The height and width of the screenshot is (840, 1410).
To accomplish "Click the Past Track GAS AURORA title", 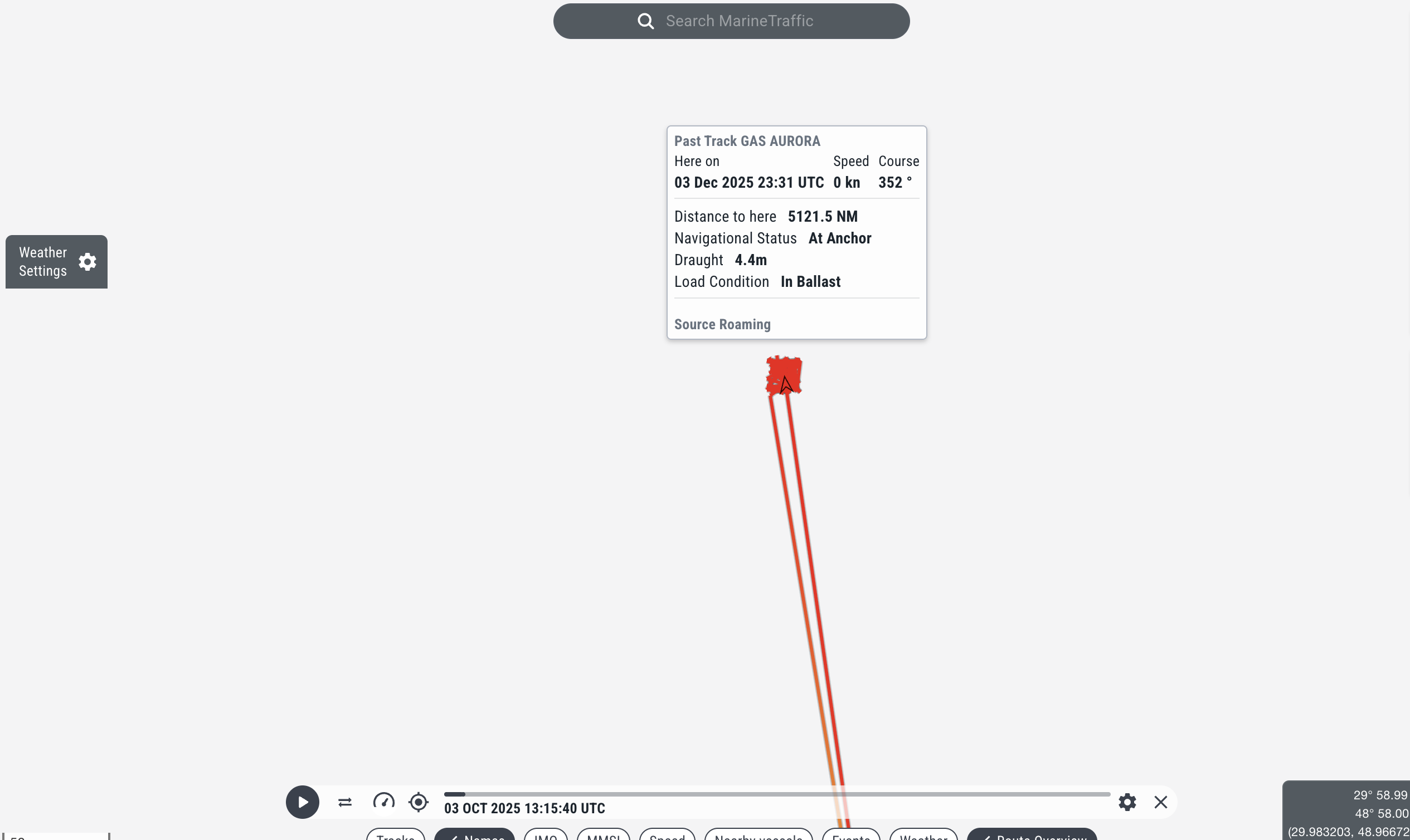I will point(747,141).
